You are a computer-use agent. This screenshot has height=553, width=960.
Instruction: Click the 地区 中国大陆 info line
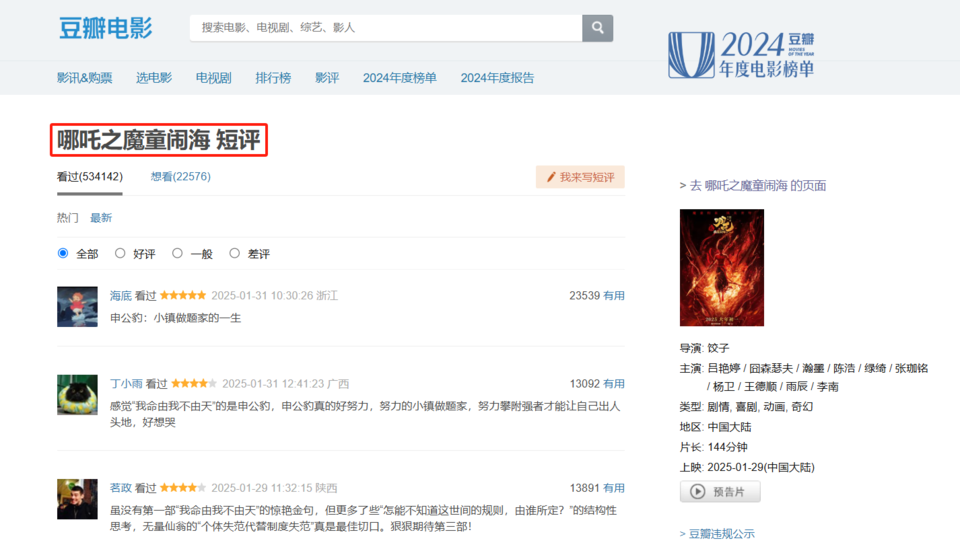click(716, 427)
